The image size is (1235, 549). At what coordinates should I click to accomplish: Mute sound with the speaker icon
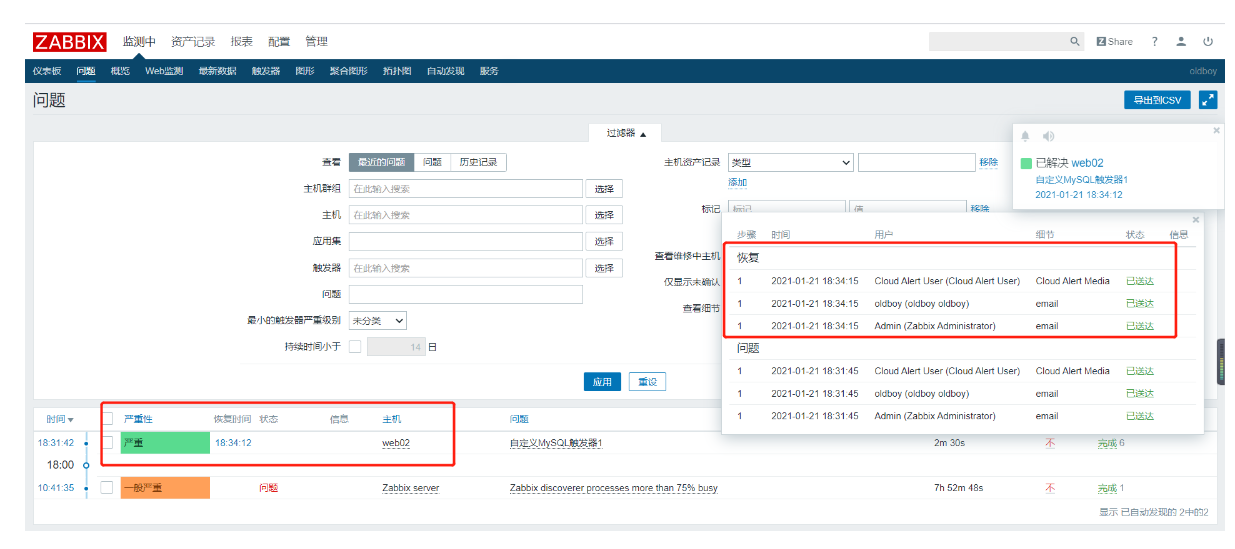[x=1048, y=136]
